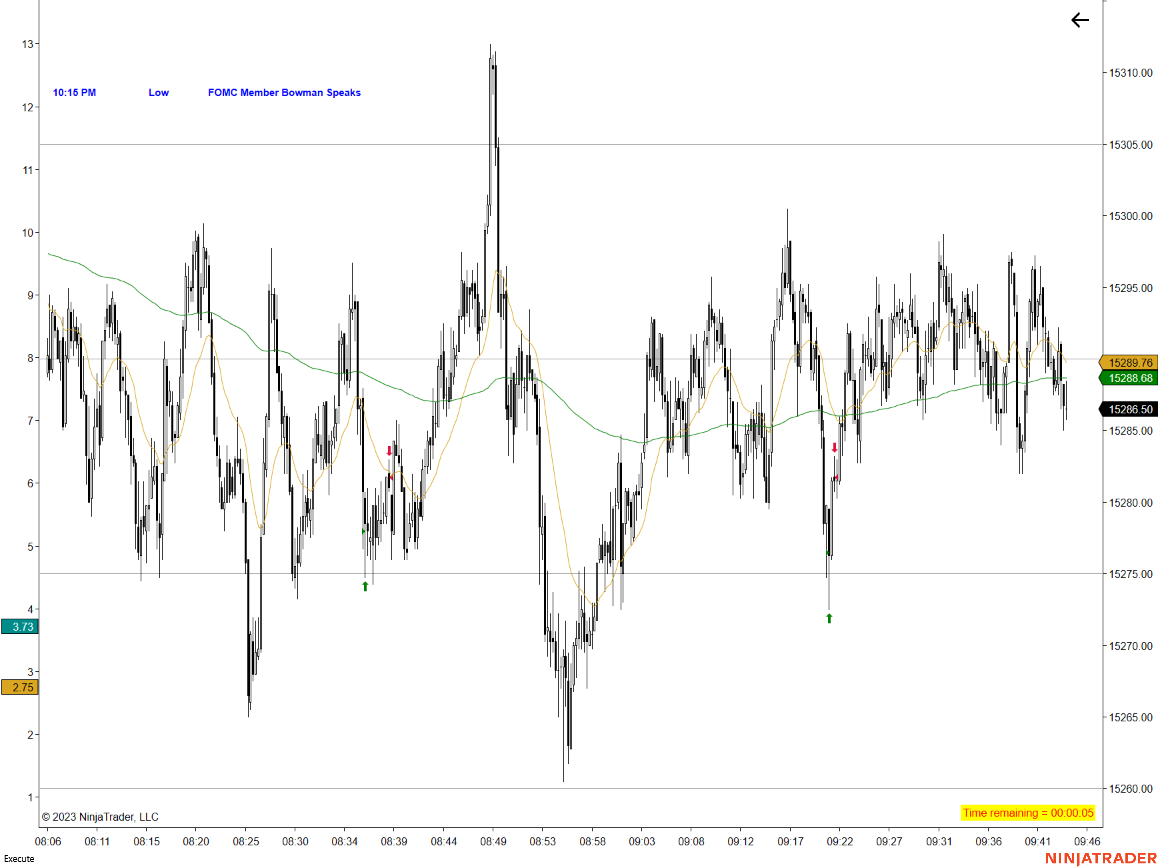
Task: Click the 13 label on left axis
Action: coord(28,44)
